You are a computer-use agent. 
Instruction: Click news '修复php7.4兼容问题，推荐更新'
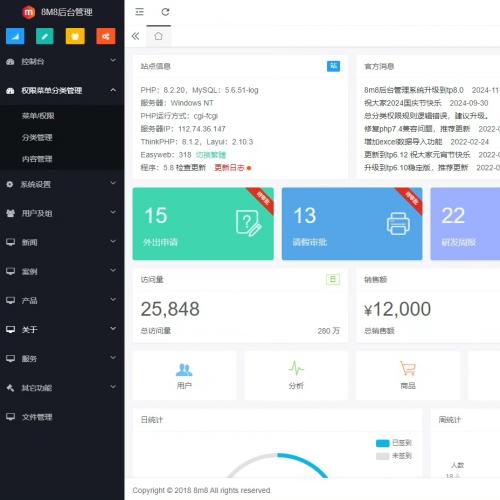(x=417, y=129)
